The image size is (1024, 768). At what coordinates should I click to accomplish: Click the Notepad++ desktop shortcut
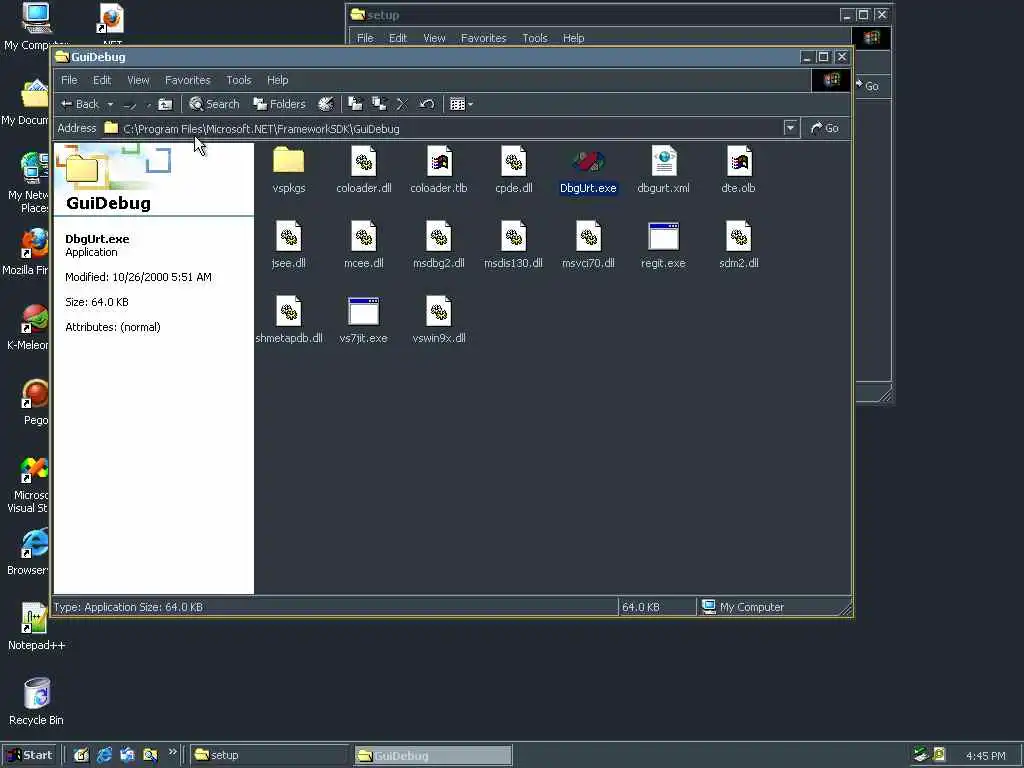35,626
